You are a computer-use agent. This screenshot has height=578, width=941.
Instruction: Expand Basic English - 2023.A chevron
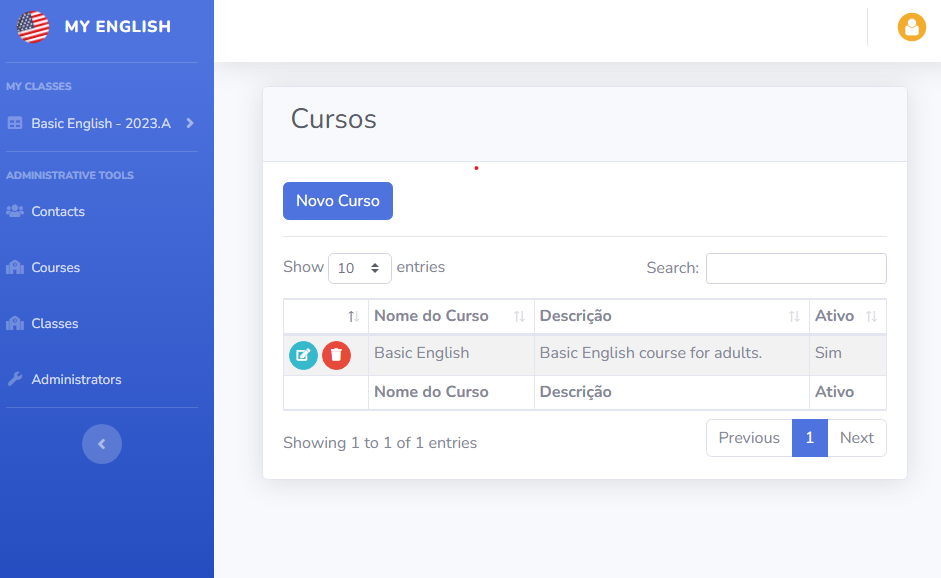[x=190, y=123]
